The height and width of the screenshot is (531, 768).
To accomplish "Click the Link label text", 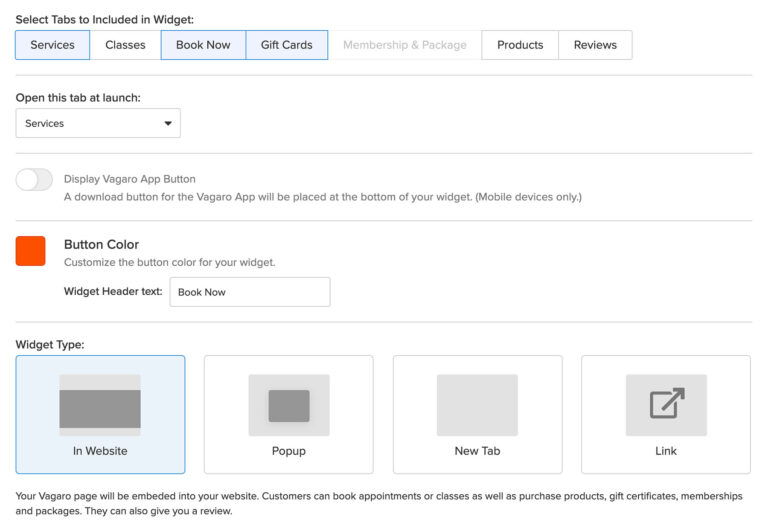I will [x=666, y=451].
